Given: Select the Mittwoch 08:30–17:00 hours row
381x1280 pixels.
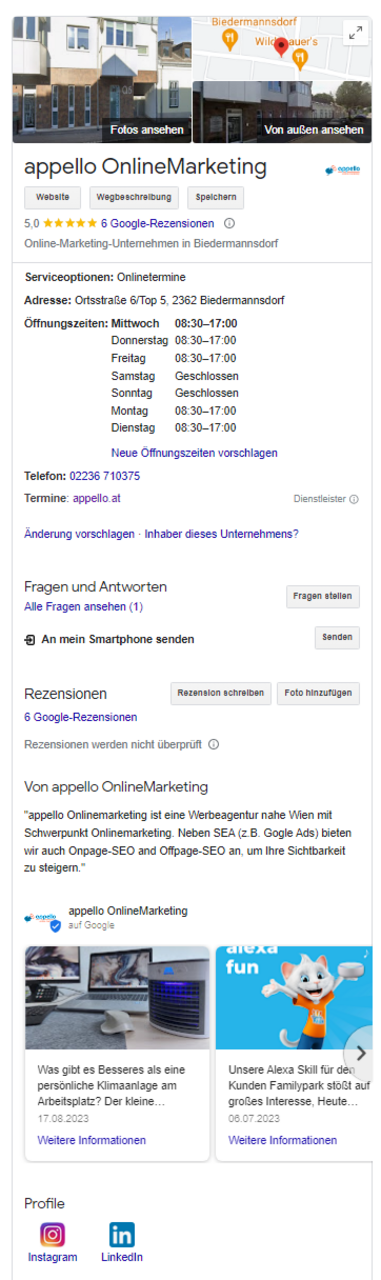Looking at the screenshot, I should click(x=174, y=323).
